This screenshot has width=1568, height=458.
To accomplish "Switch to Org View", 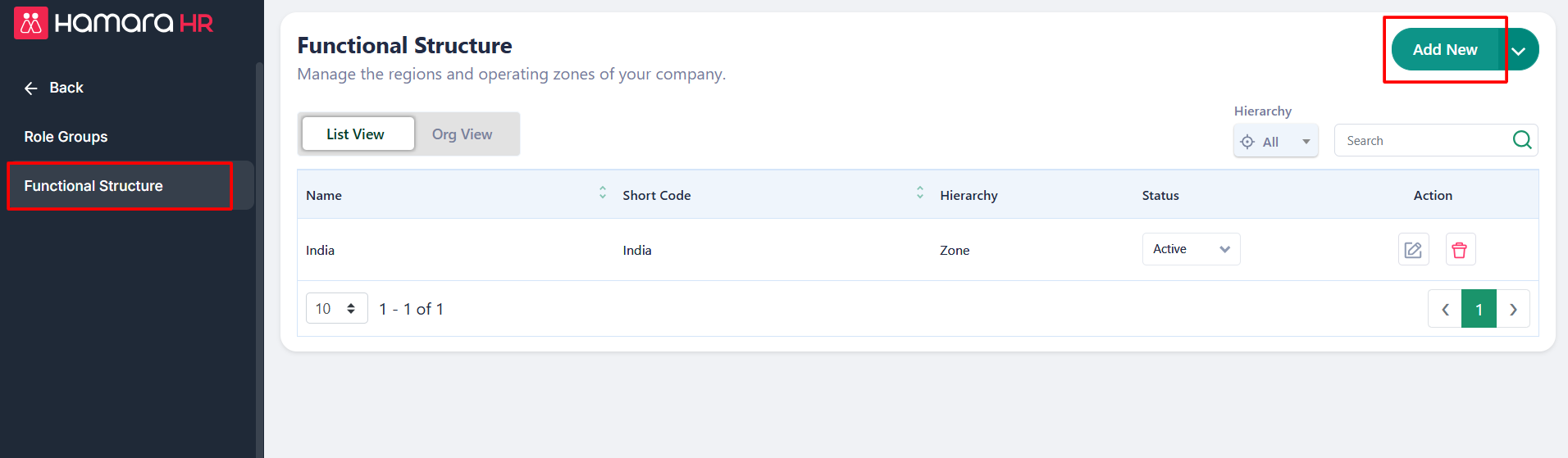I will coord(462,134).
